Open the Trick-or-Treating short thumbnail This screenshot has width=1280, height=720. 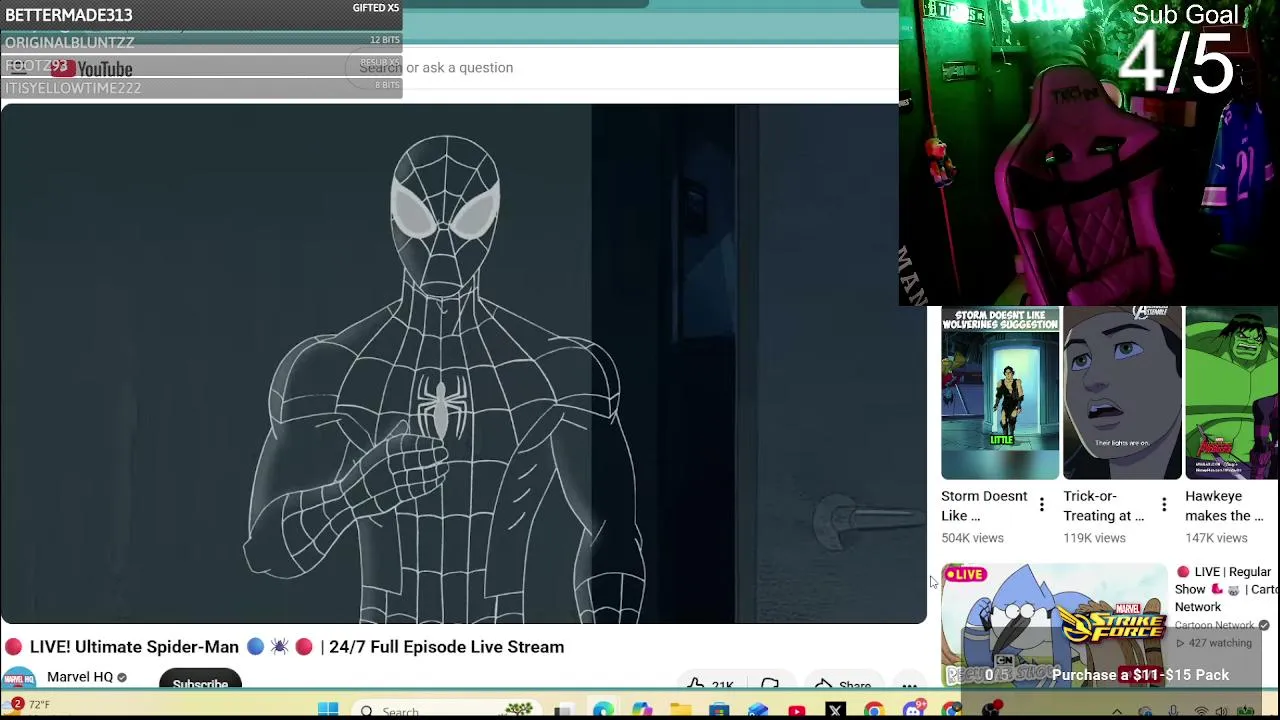coord(1122,393)
